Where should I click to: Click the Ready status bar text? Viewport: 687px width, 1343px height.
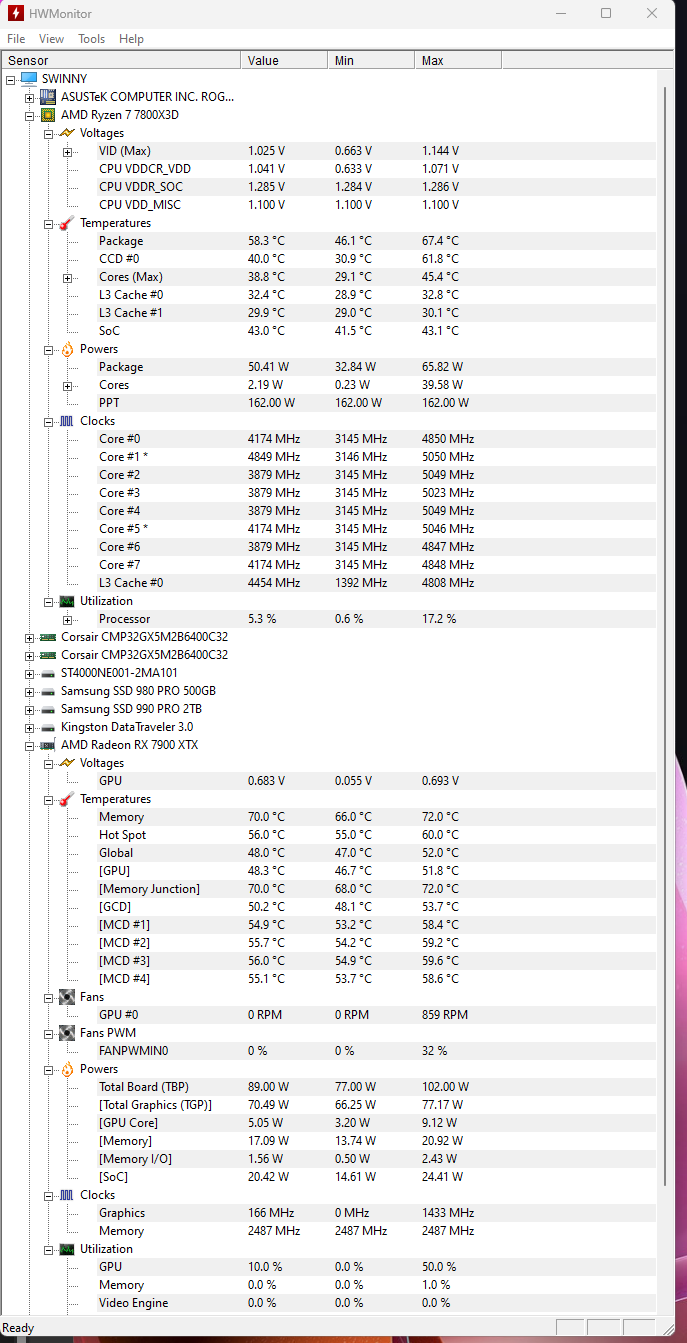click(18, 1328)
